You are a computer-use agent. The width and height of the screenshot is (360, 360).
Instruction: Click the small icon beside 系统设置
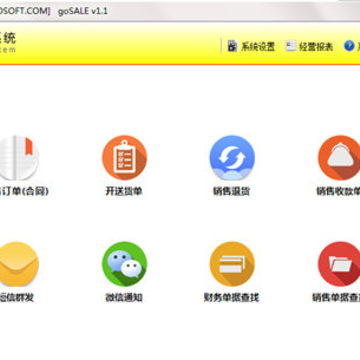pyautogui.click(x=232, y=46)
